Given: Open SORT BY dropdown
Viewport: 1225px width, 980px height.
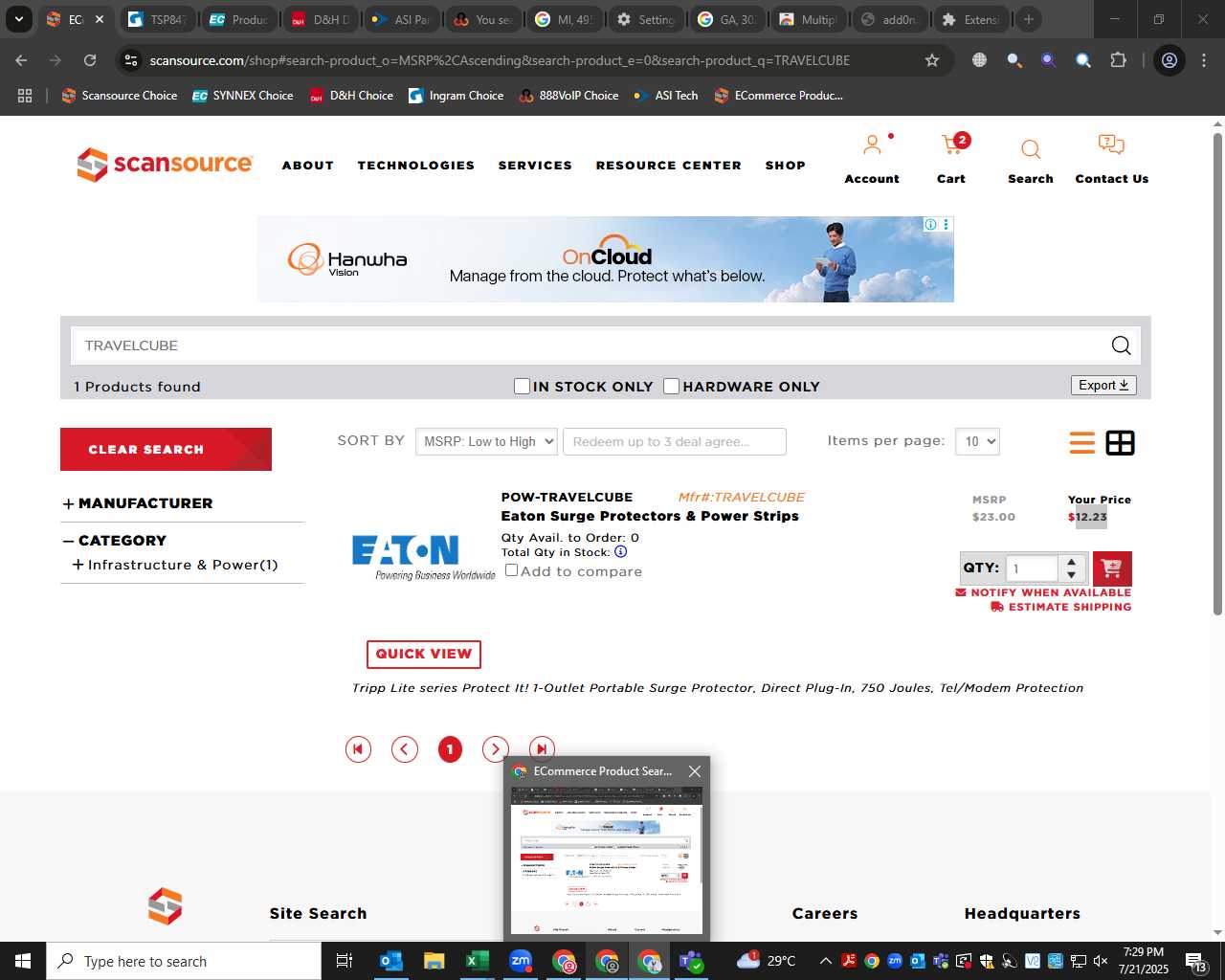Looking at the screenshot, I should coord(486,441).
